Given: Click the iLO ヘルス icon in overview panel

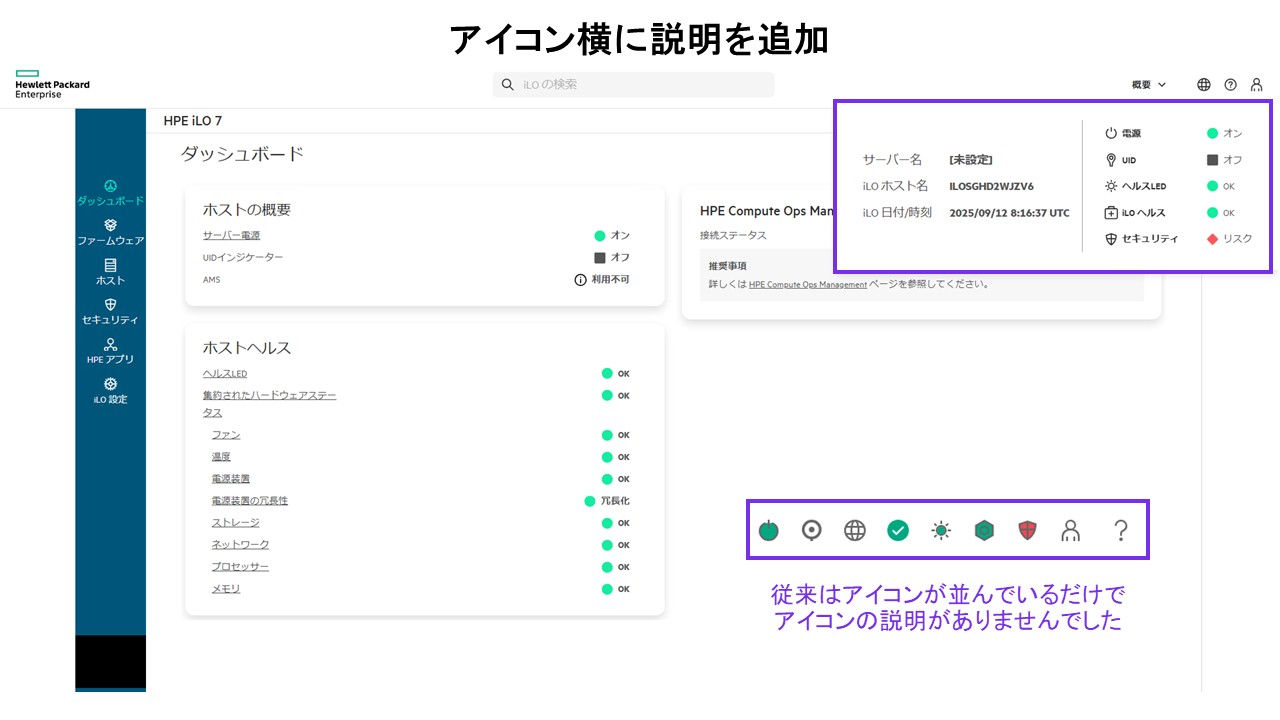Looking at the screenshot, I should pos(1110,213).
